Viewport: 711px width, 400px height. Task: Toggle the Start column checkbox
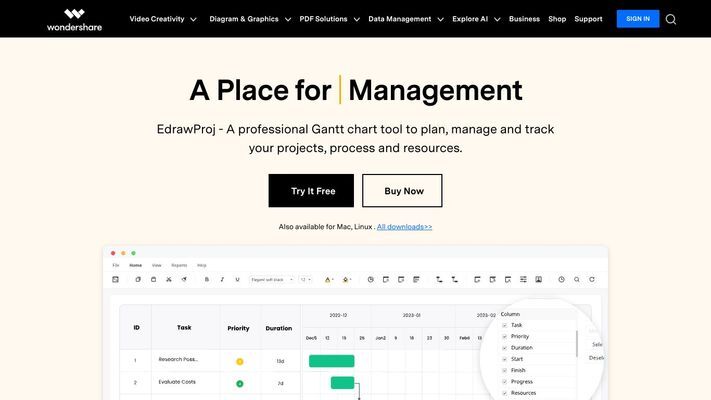(x=504, y=359)
